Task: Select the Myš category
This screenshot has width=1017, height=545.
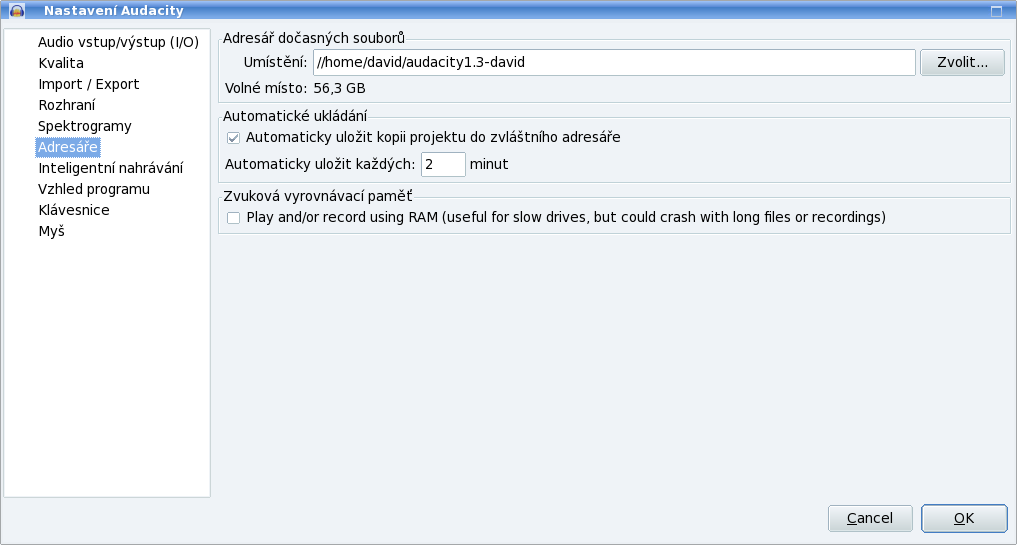Action: point(52,231)
